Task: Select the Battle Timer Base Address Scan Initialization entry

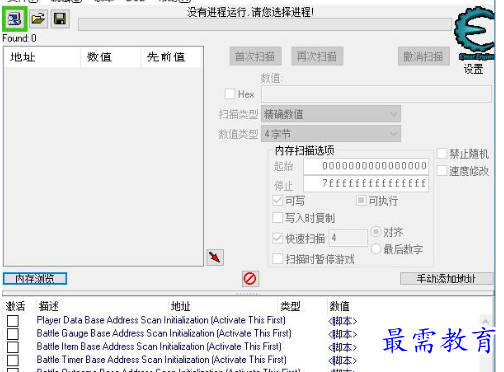Action: [x=161, y=360]
